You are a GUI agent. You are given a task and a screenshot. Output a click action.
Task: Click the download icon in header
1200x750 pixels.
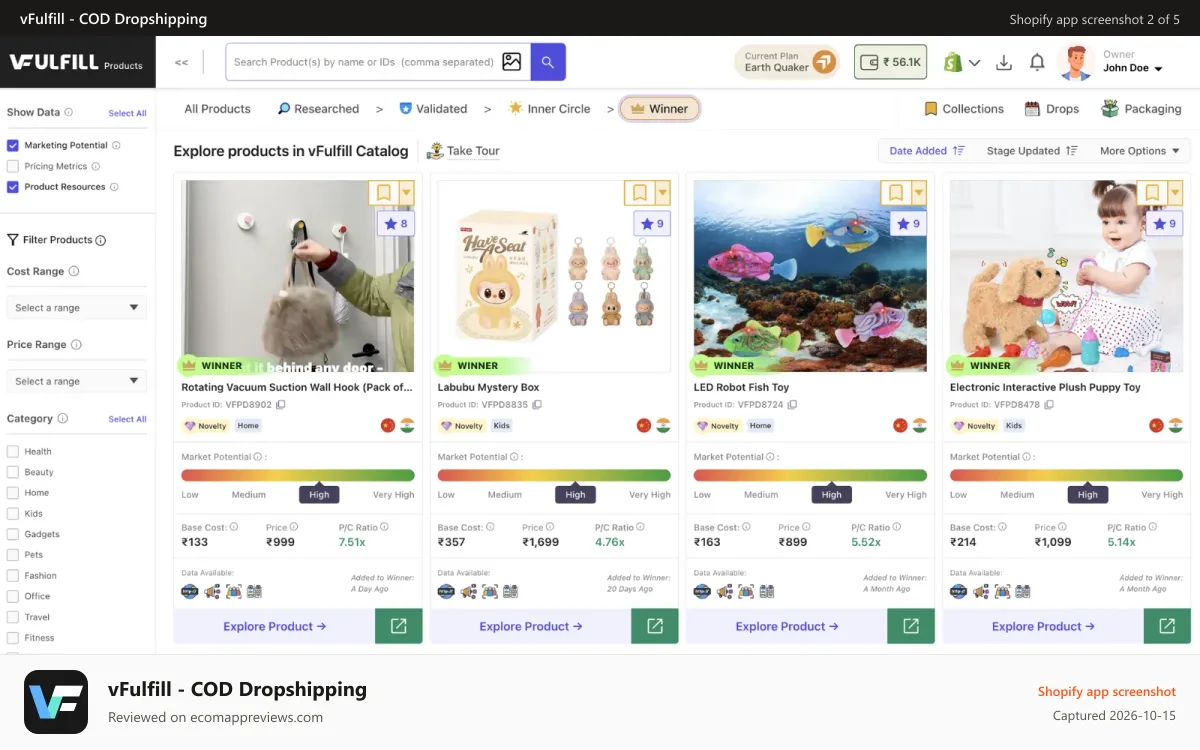tap(1004, 62)
